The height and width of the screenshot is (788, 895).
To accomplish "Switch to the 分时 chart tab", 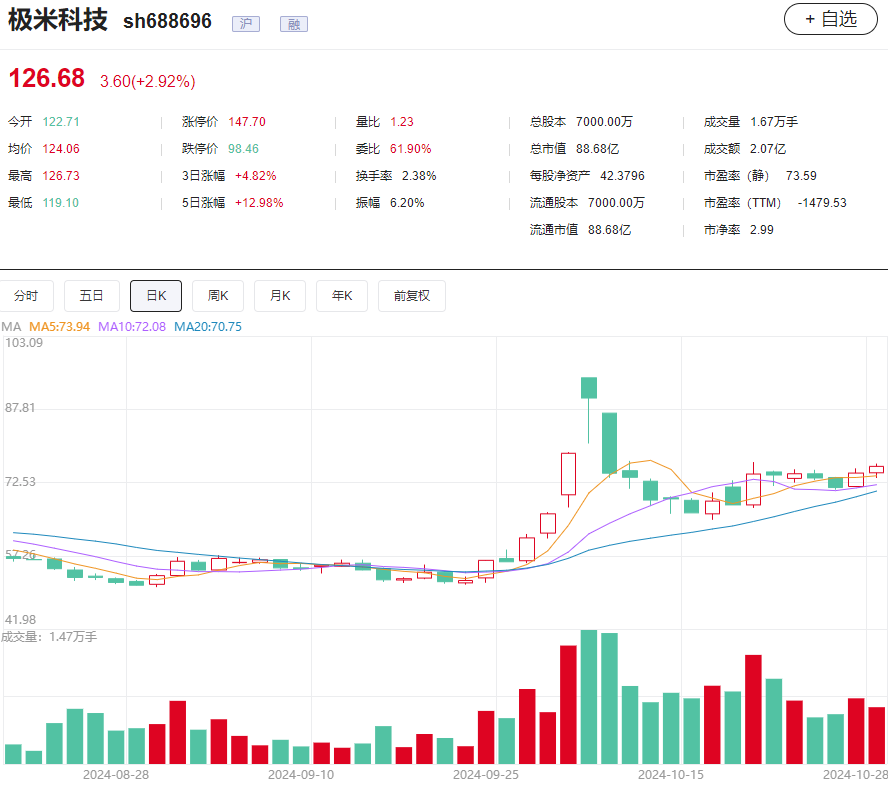I will [x=26, y=296].
